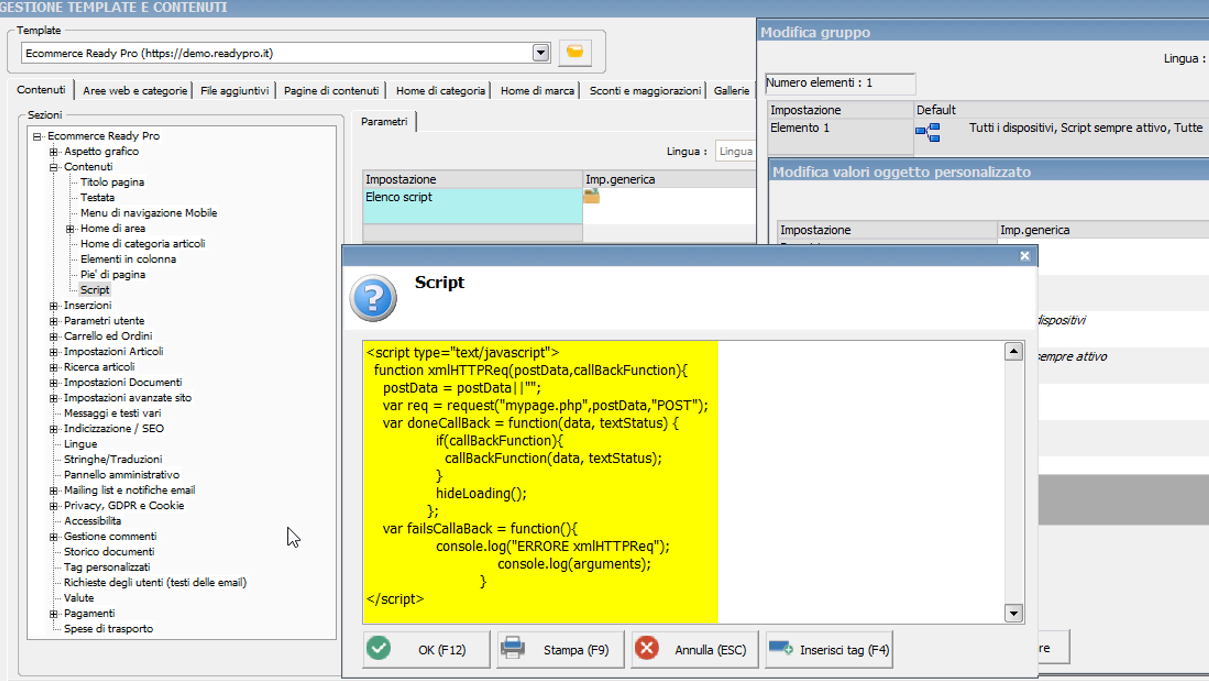
Task: Select Pie' di pagina tree item
Action: point(112,274)
